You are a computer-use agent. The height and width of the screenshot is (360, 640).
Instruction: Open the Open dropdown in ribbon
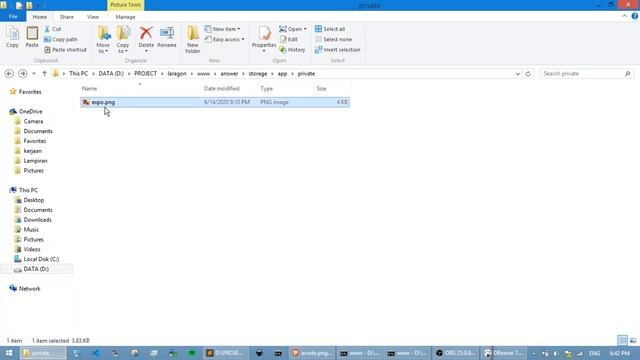click(293, 29)
